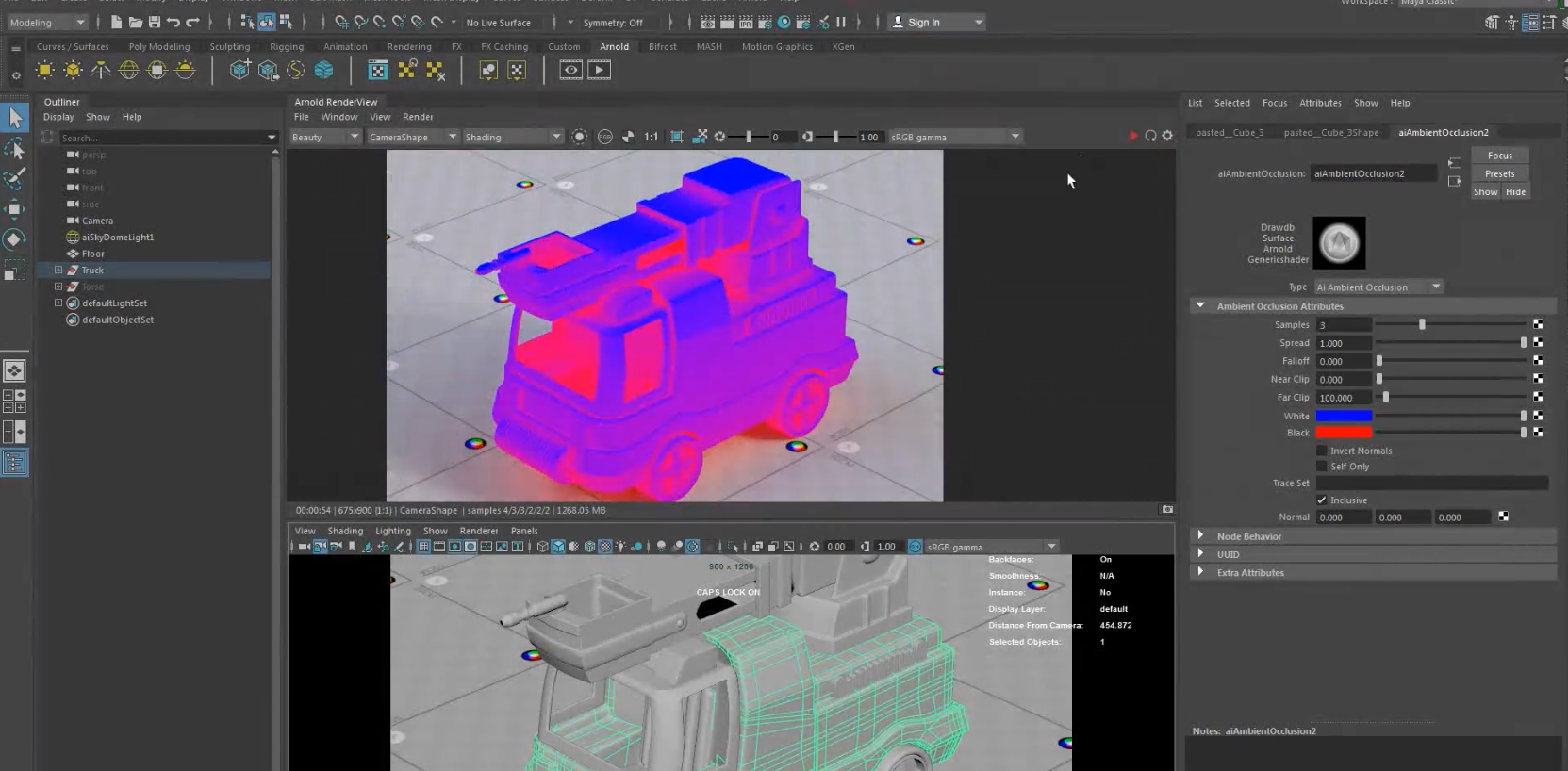Click the Far Clip value field
1568x771 pixels.
pos(1344,398)
